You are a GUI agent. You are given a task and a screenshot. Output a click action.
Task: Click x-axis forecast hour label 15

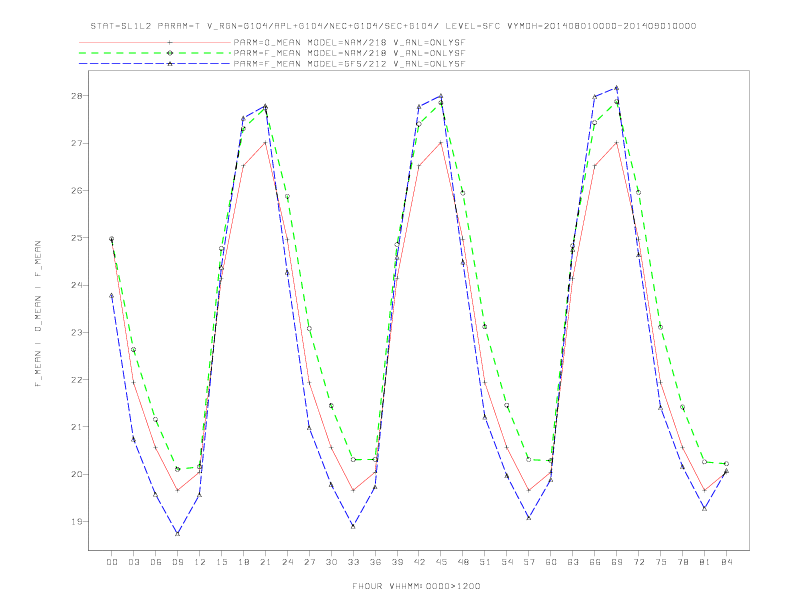coord(221,562)
